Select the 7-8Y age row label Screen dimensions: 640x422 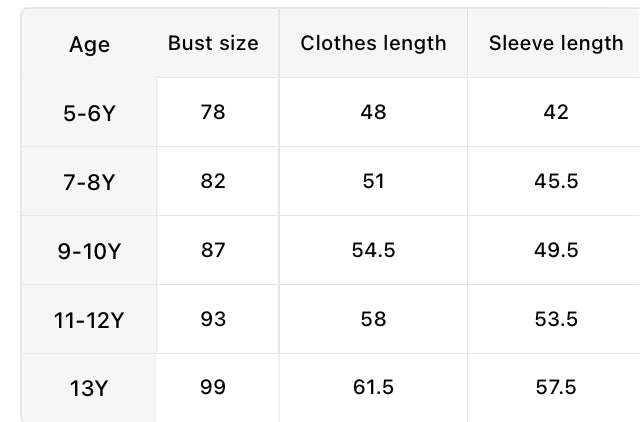[89, 182]
